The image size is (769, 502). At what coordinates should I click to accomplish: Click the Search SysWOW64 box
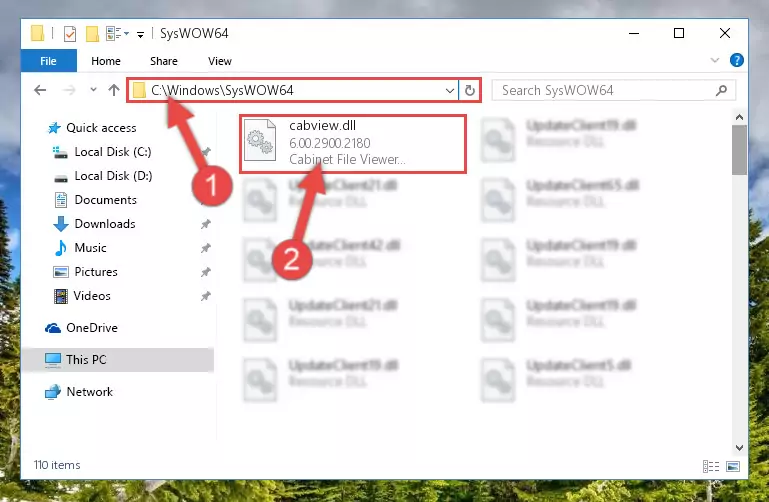tap(614, 90)
